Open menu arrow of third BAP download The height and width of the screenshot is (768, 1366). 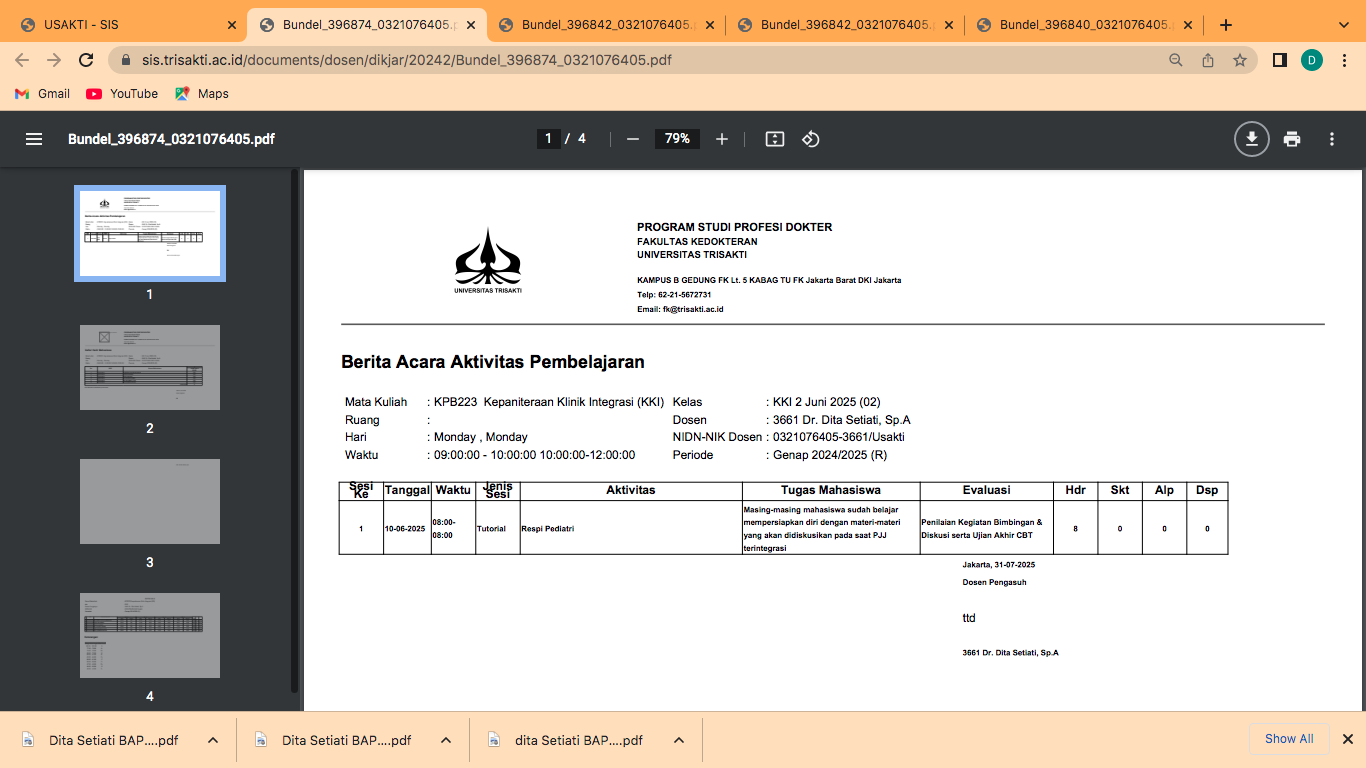(x=679, y=740)
